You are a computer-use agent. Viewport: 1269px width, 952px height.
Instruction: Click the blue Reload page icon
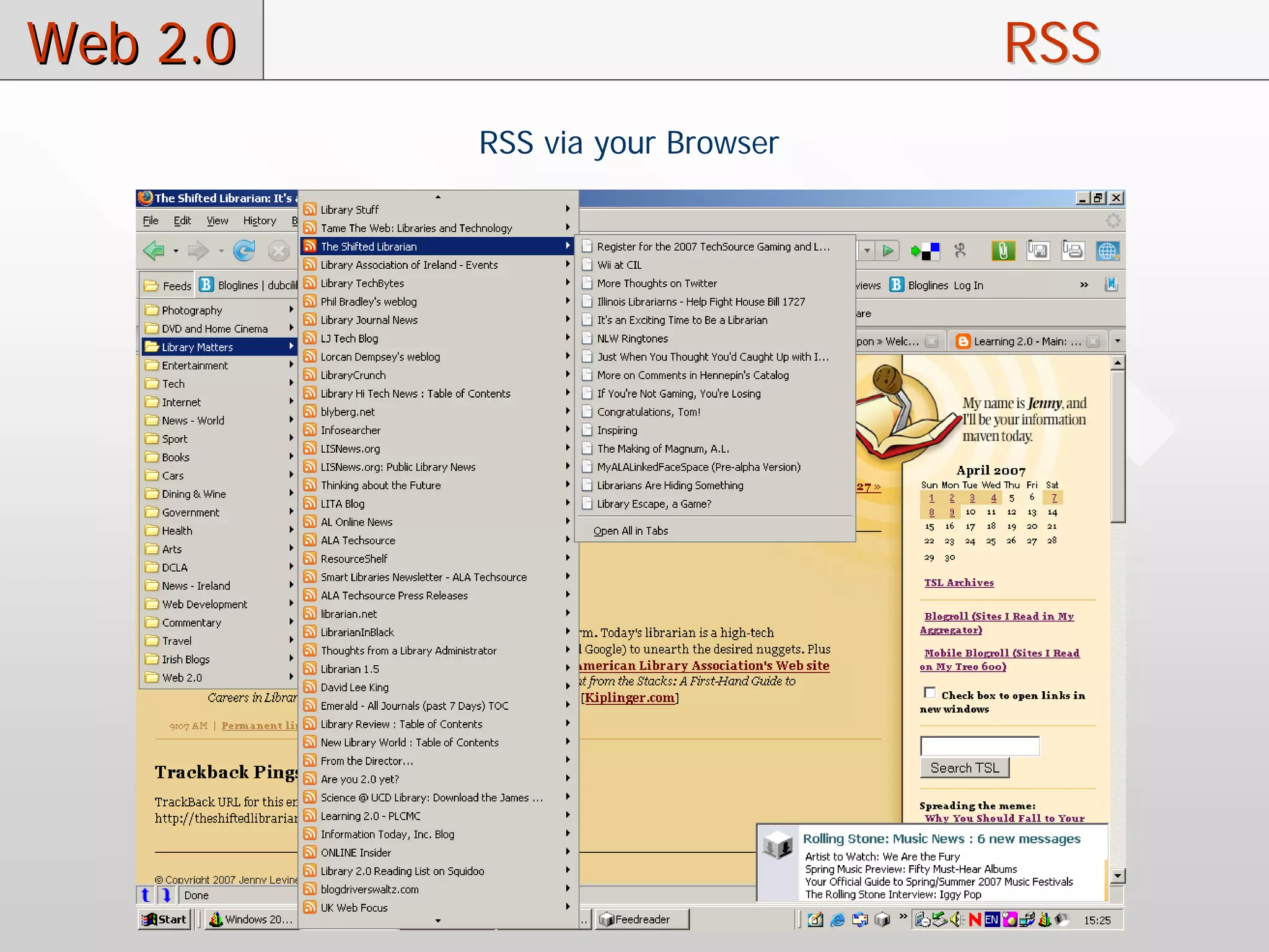tap(244, 251)
